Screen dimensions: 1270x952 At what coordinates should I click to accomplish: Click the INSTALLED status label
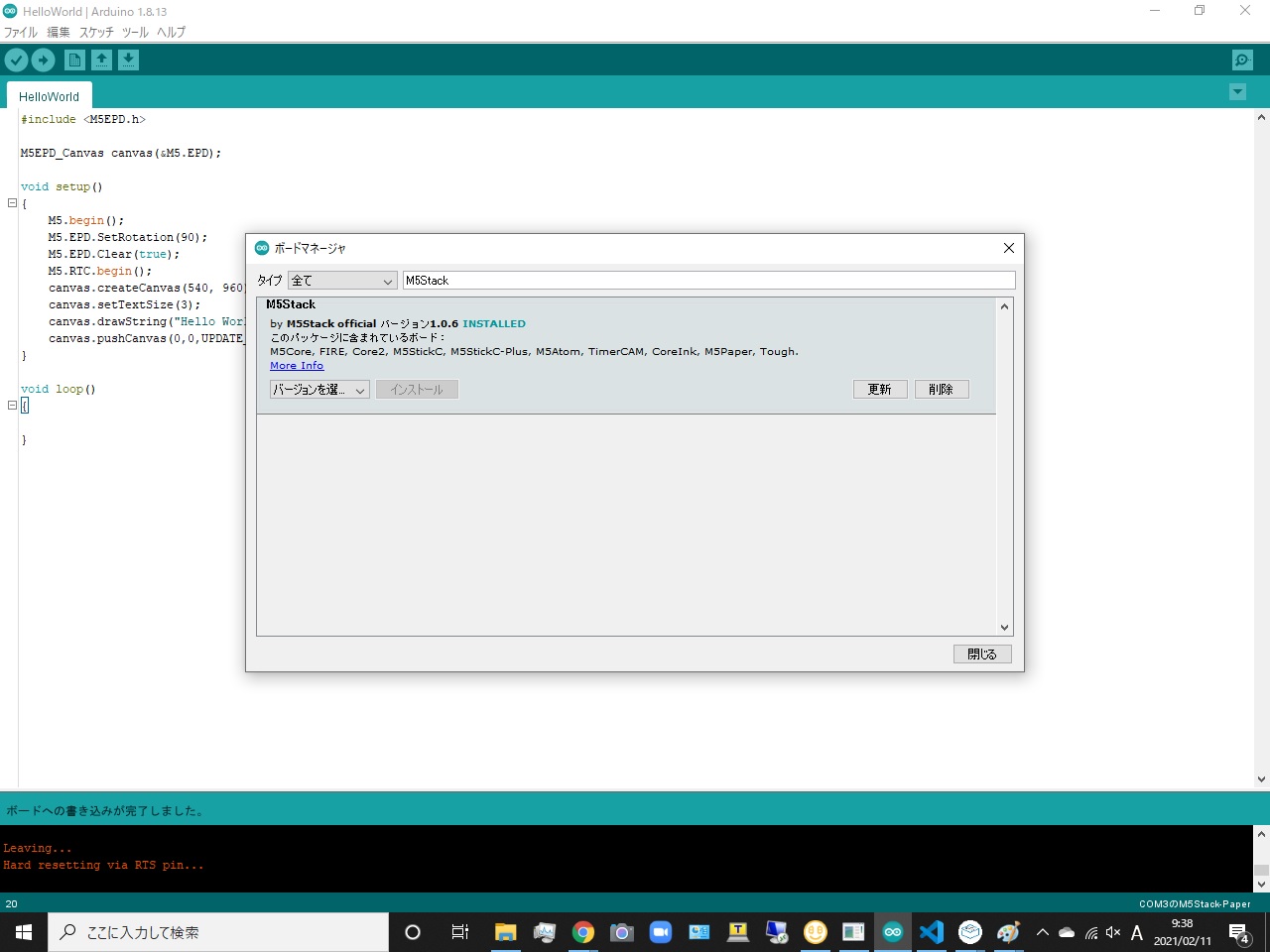(494, 323)
